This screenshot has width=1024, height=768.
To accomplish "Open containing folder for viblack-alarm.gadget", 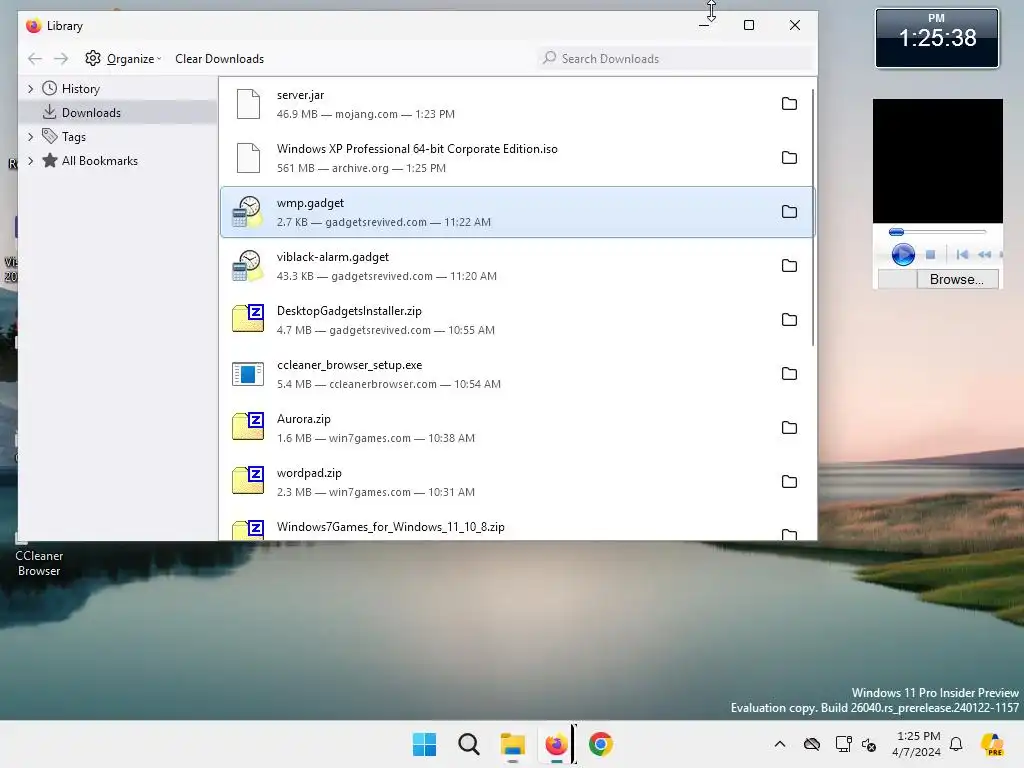I will coord(789,266).
